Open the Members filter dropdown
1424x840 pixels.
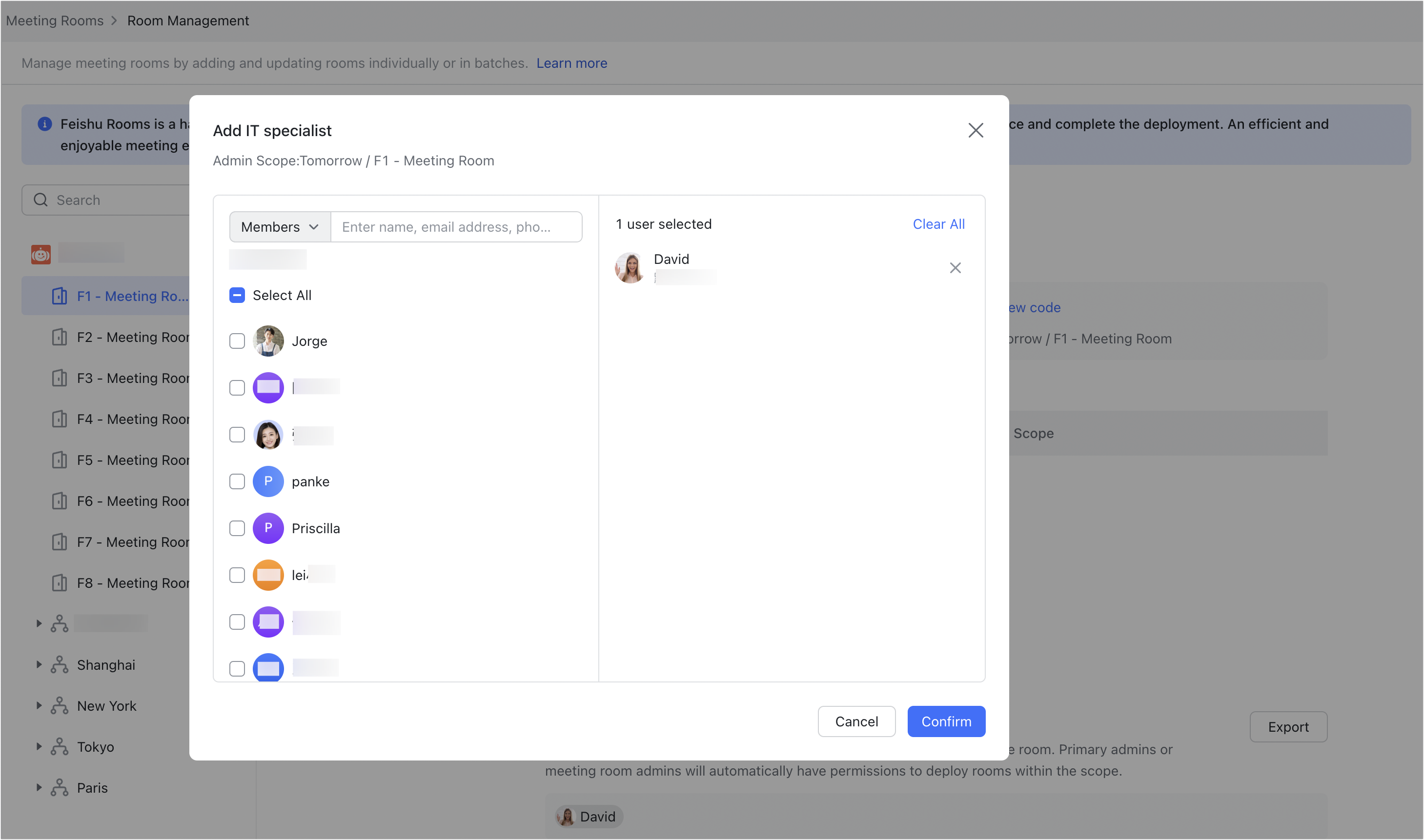click(279, 226)
